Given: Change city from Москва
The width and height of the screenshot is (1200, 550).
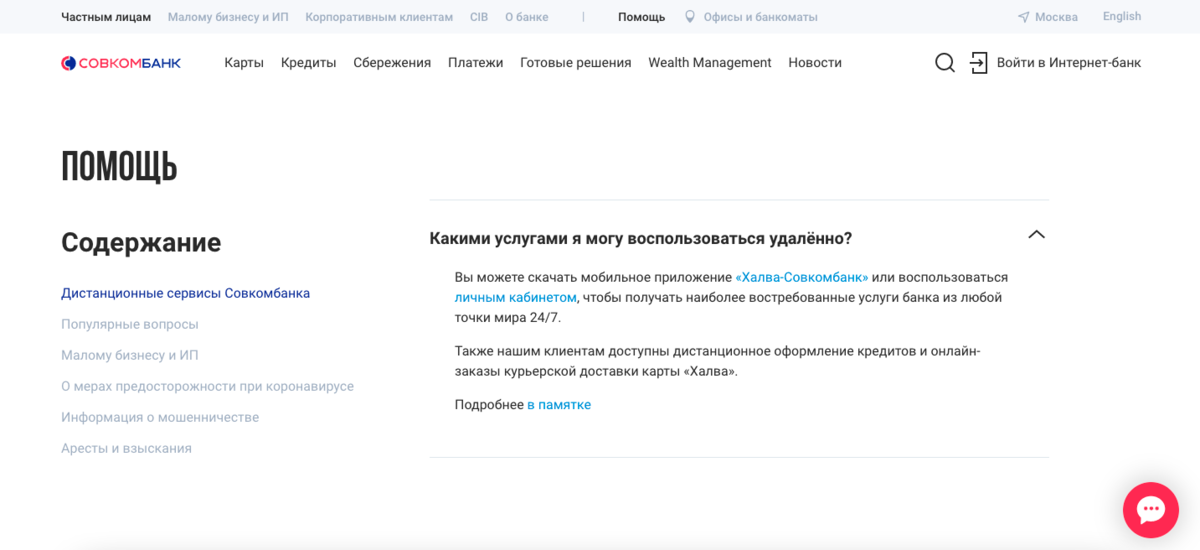Looking at the screenshot, I should coord(1056,17).
